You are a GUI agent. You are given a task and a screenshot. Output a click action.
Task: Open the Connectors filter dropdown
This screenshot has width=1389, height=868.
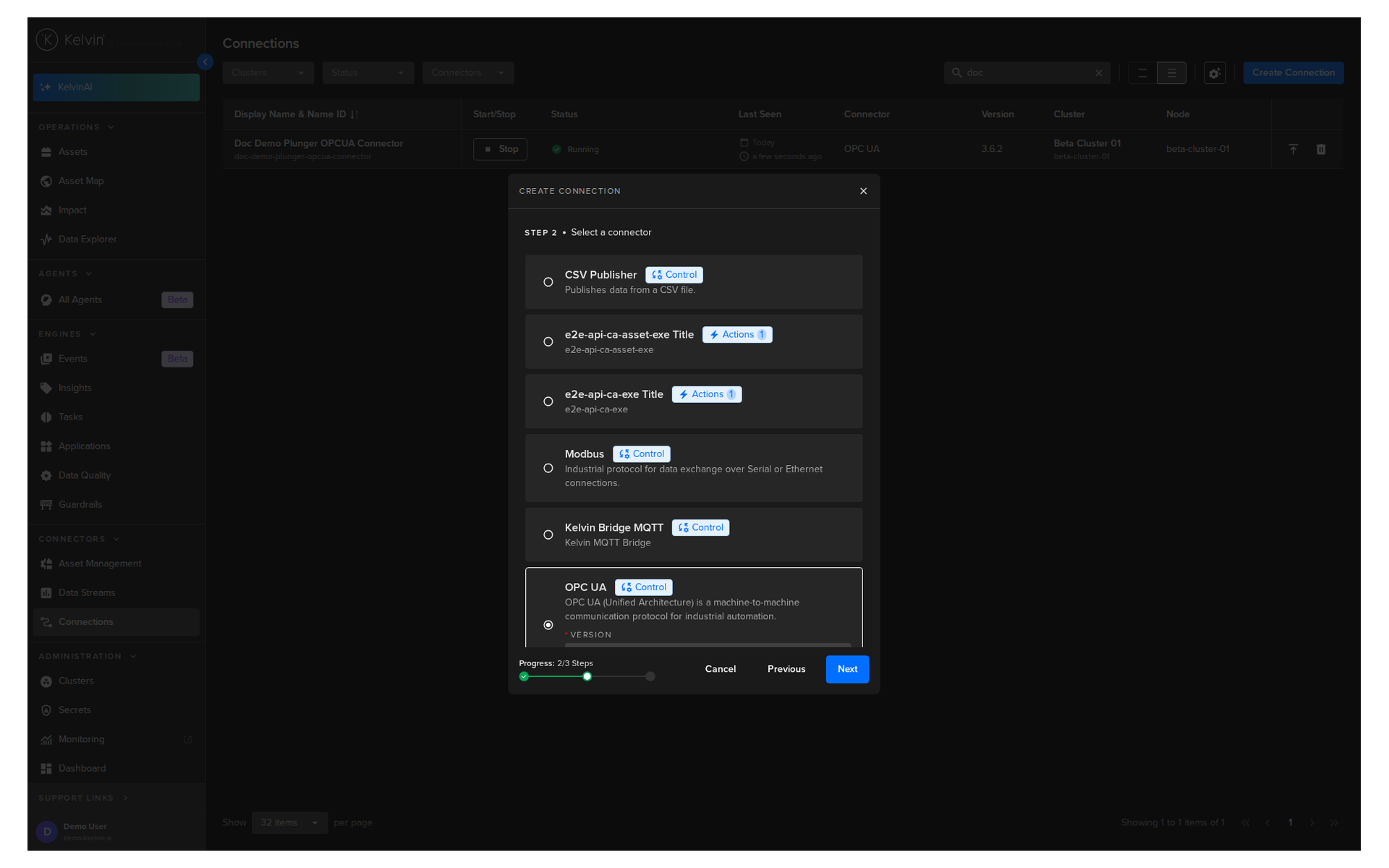pyautogui.click(x=468, y=72)
